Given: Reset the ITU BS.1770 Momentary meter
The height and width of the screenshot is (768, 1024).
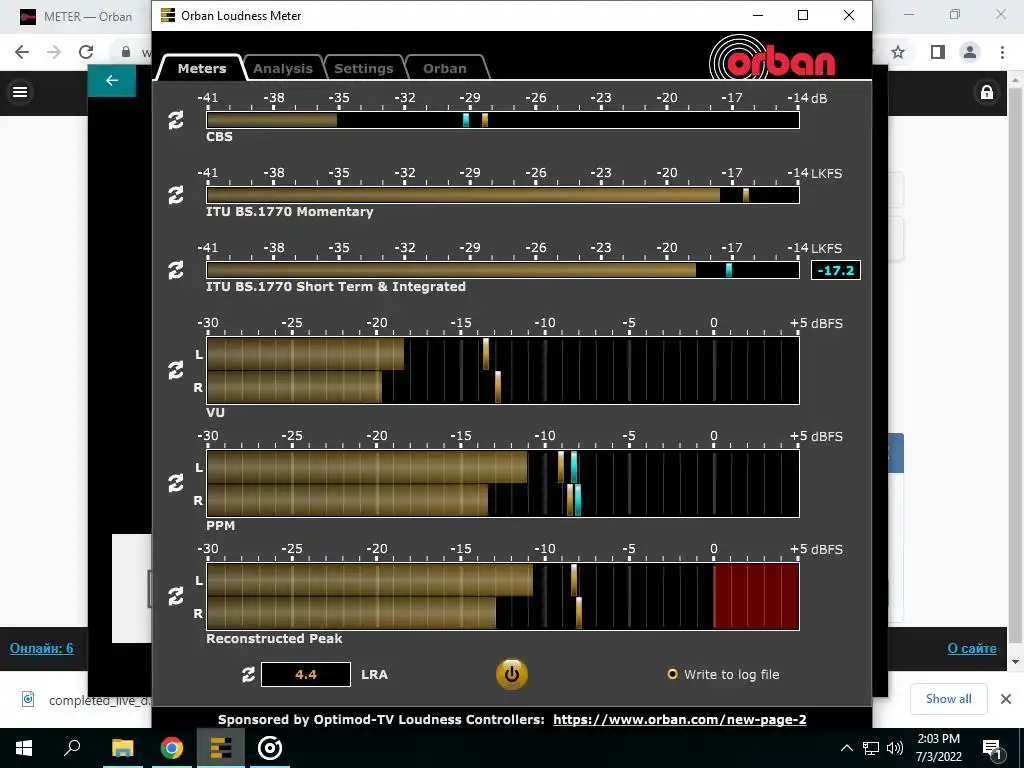Looking at the screenshot, I should click(x=176, y=195).
